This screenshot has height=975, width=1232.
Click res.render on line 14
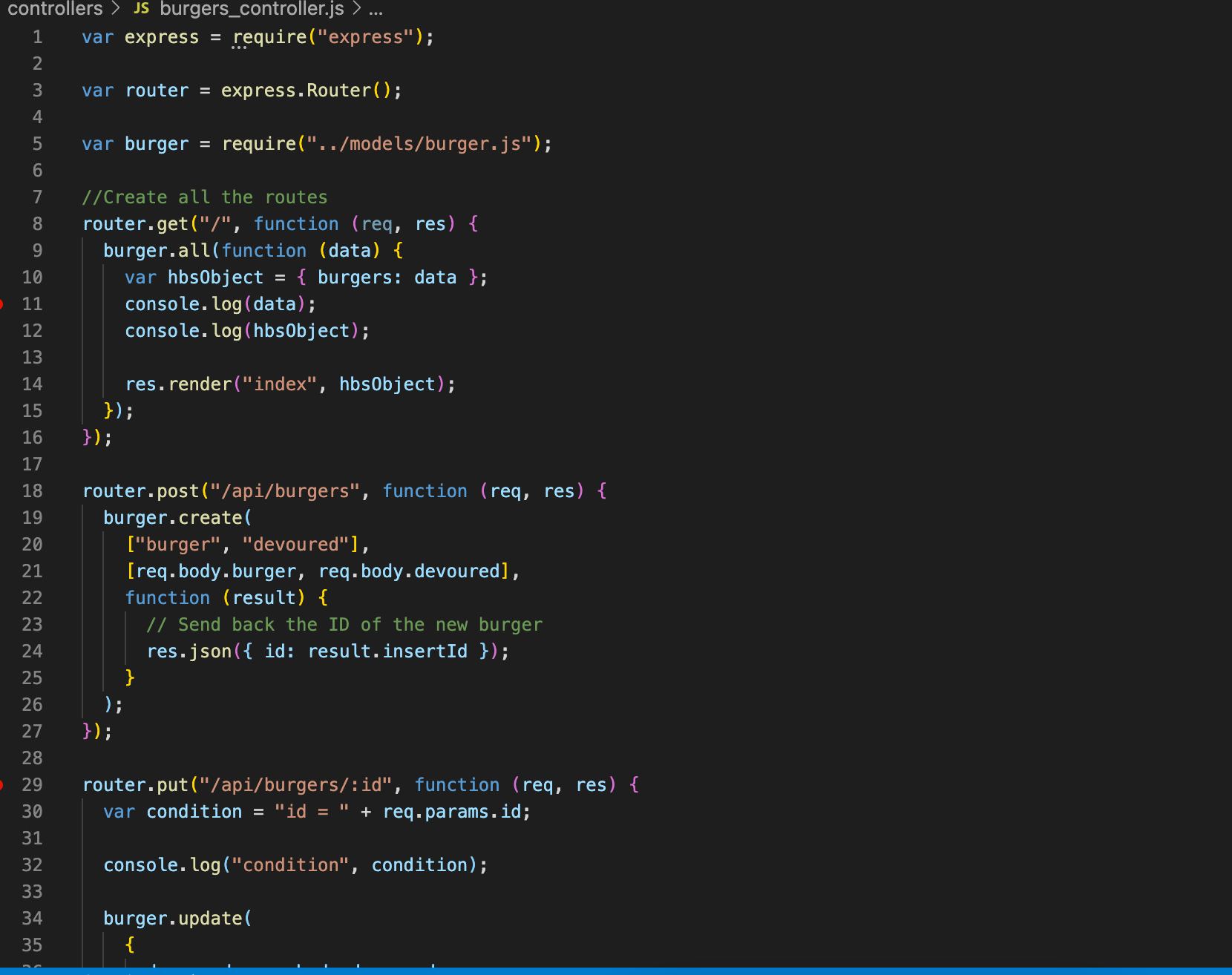(x=179, y=384)
